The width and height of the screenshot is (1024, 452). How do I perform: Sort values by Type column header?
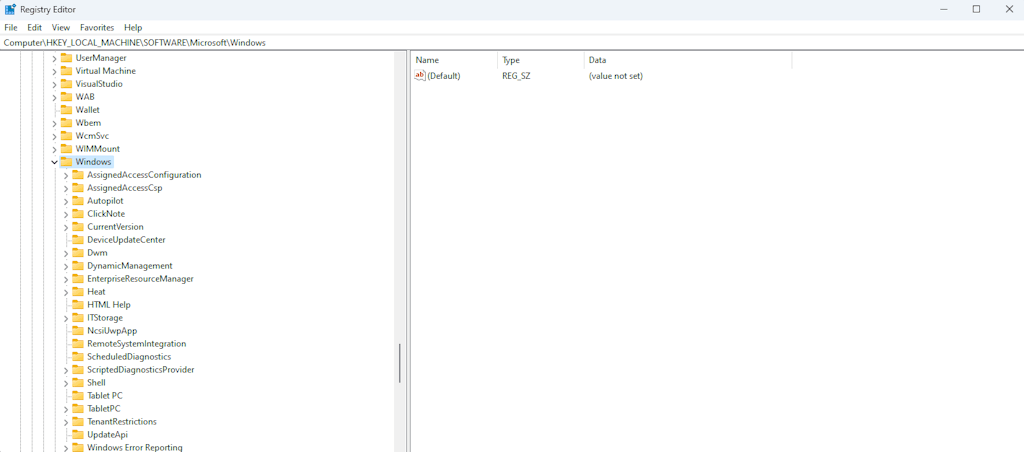(541, 60)
